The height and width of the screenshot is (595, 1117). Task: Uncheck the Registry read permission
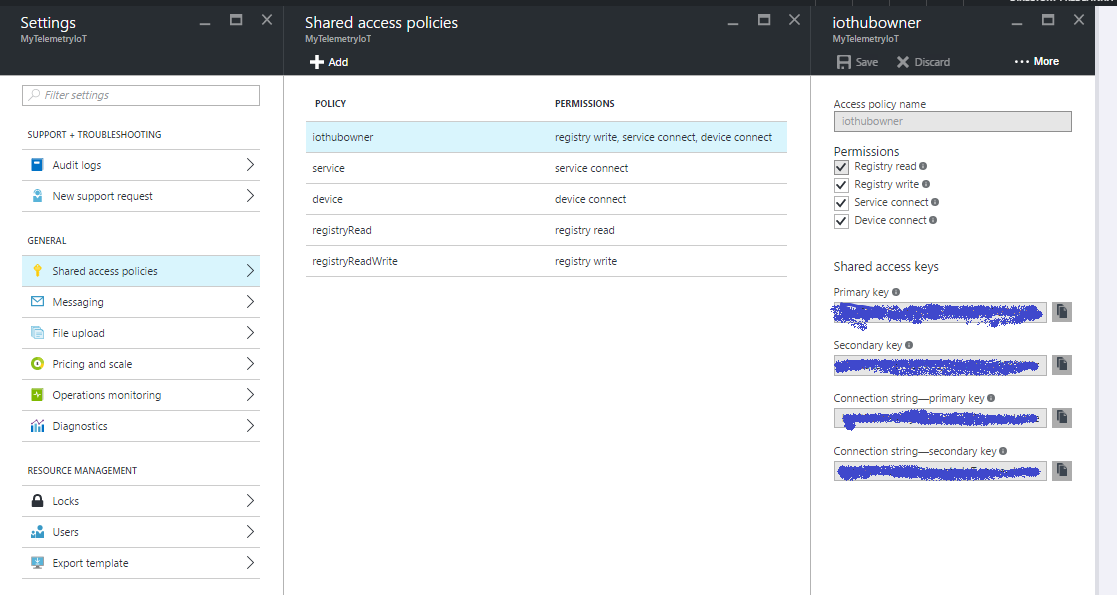pyautogui.click(x=841, y=167)
